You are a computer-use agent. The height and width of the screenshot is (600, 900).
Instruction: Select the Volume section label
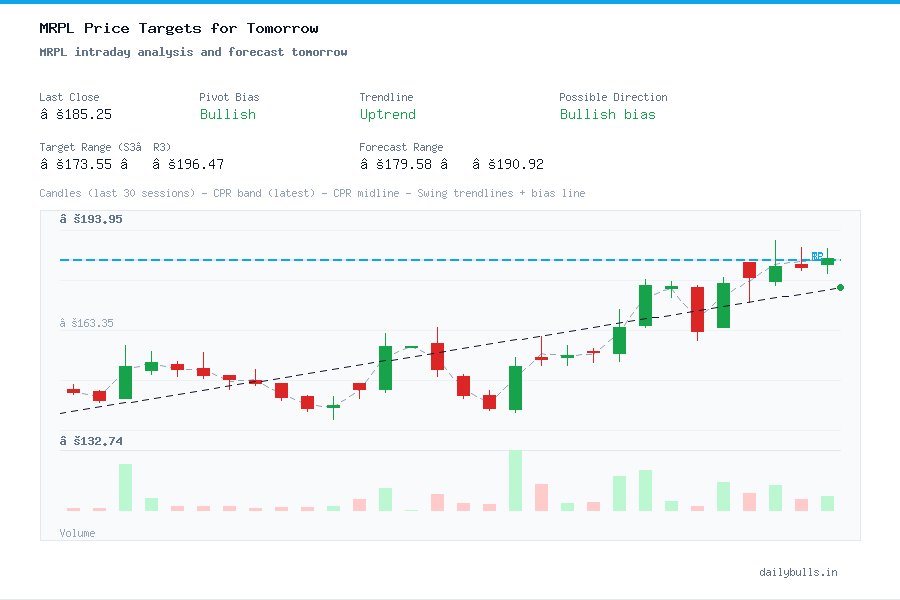coord(77,533)
